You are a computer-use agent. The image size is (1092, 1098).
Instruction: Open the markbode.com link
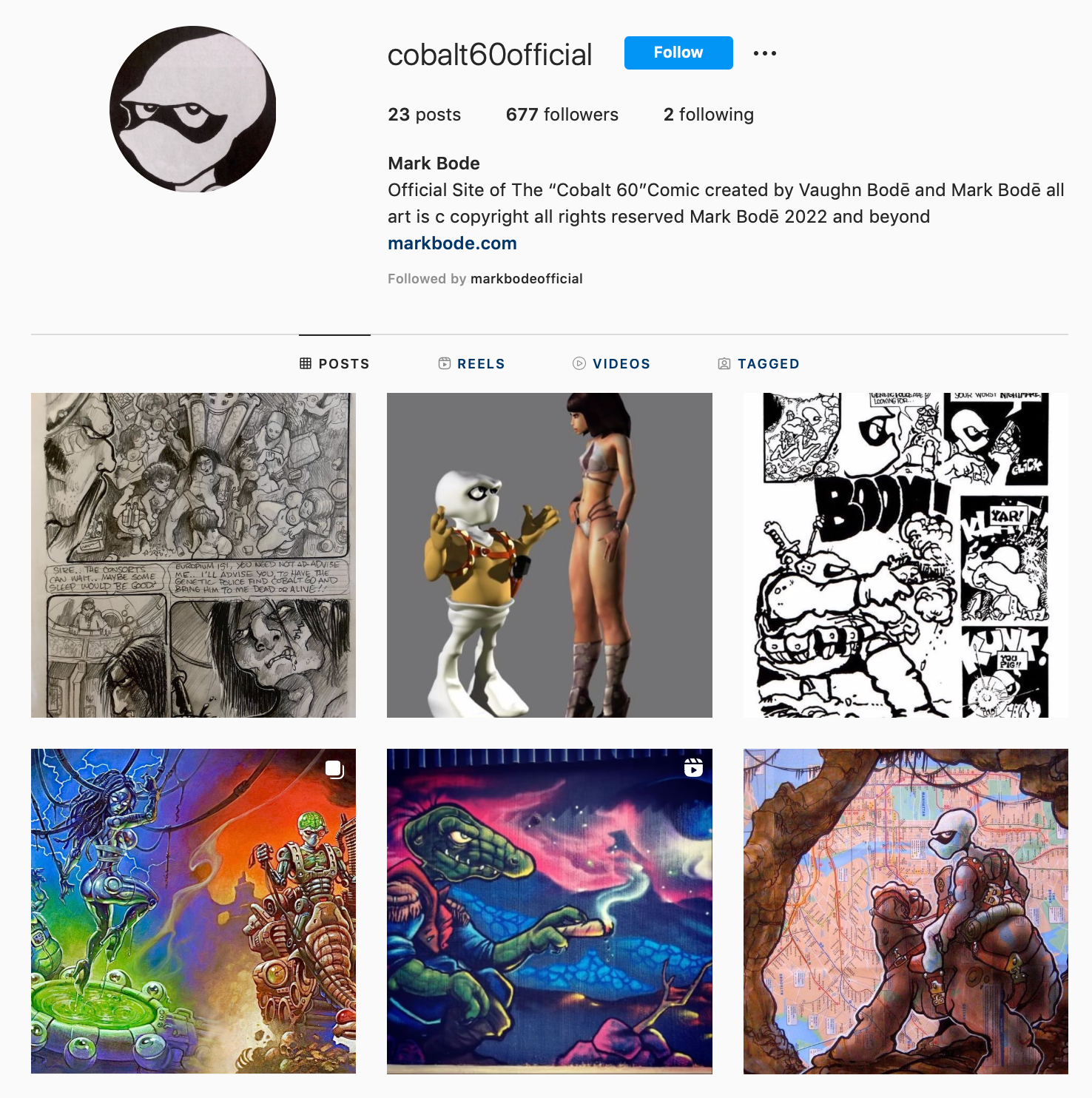[452, 243]
